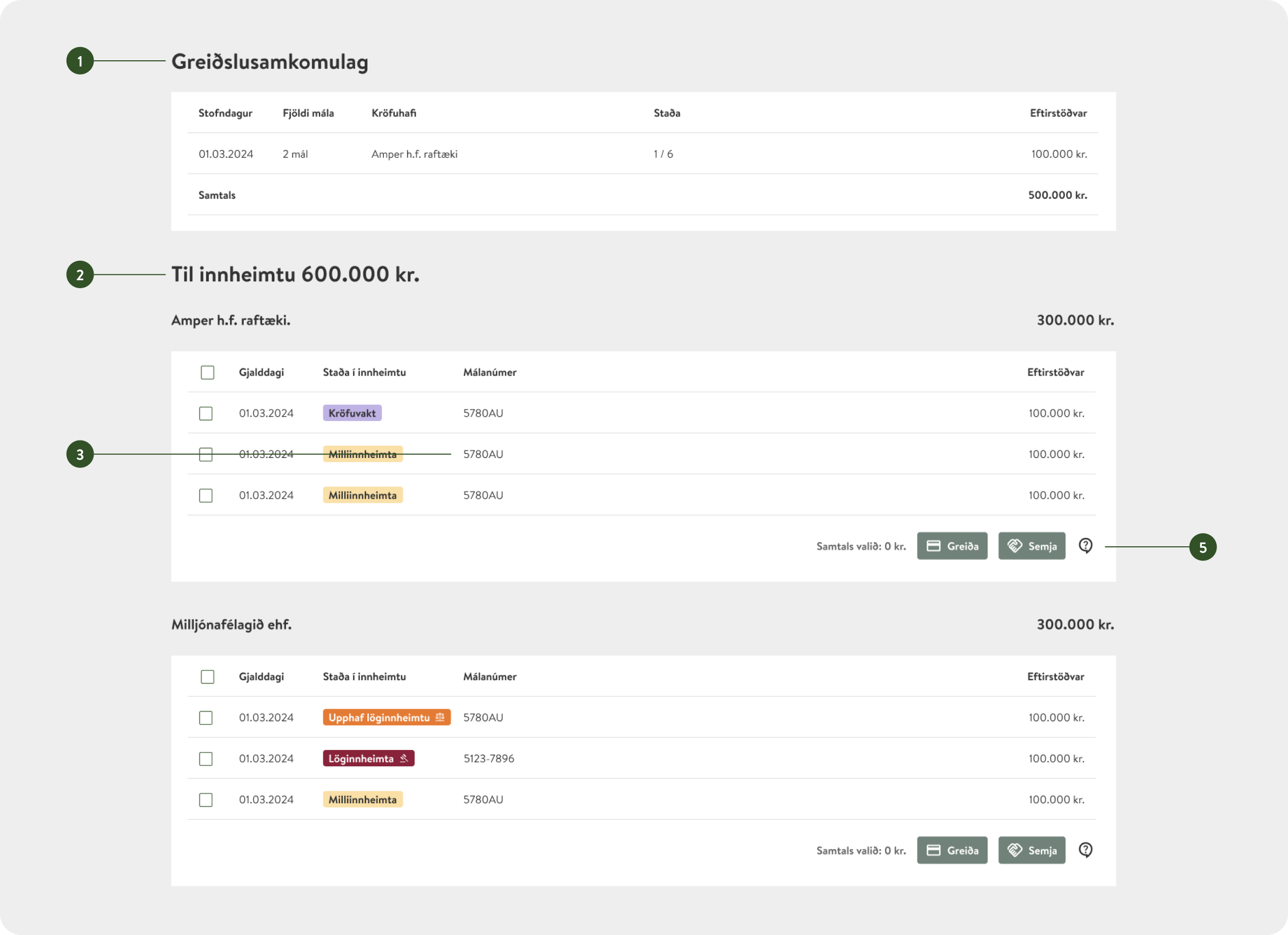This screenshot has width=1288, height=935.
Task: Click the Til innheimtu 600.000 kr. heading
Action: click(x=296, y=274)
